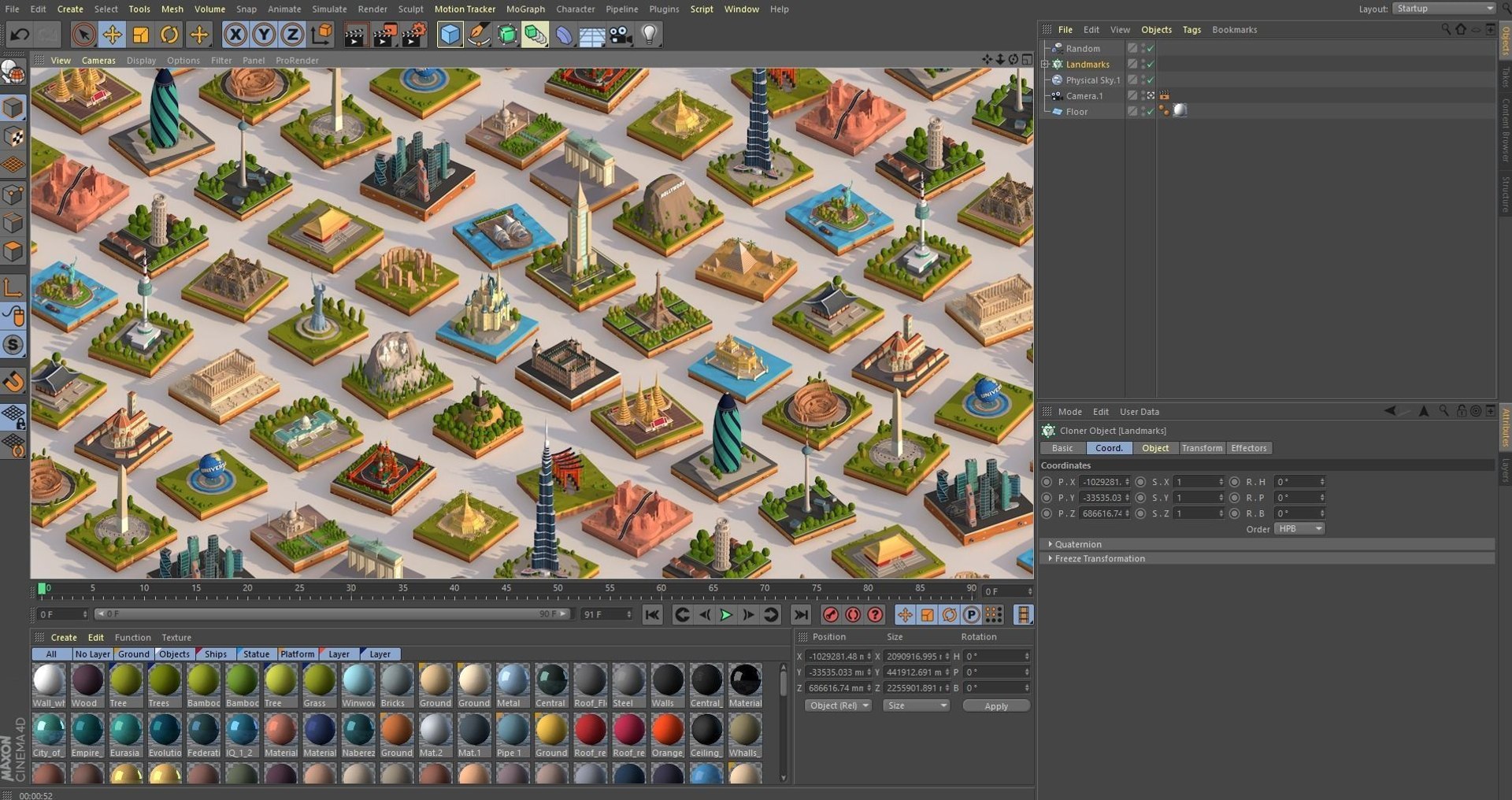
Task: Click Render View clapperboard icon
Action: (355, 35)
